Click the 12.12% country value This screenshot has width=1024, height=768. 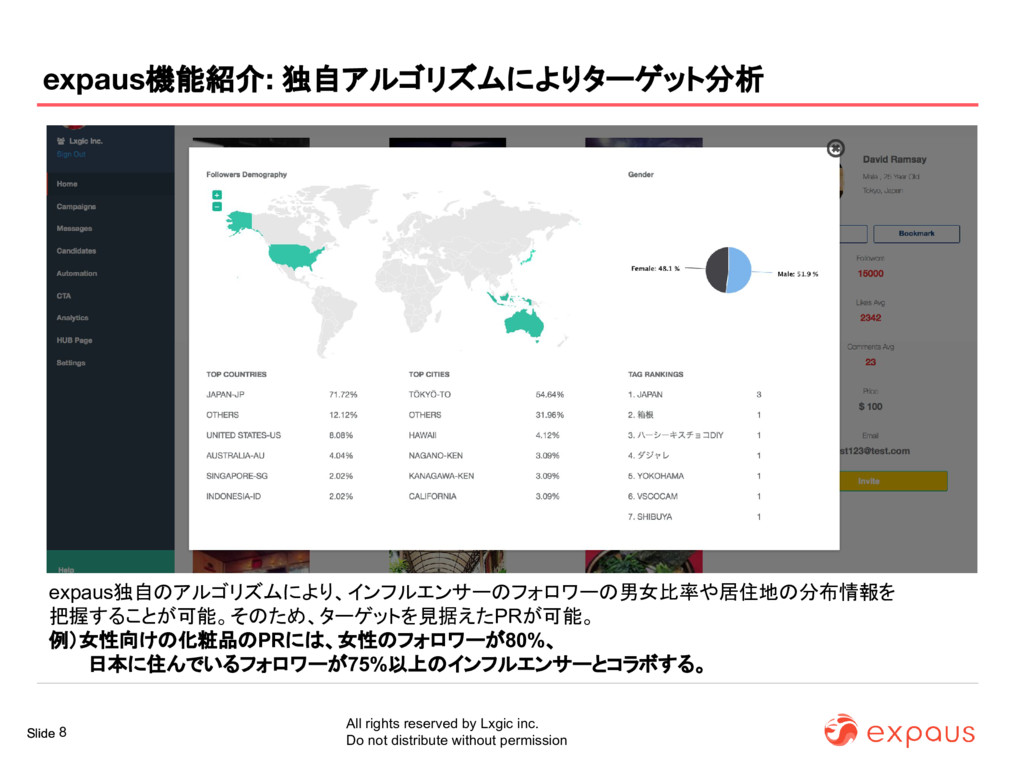pos(343,415)
